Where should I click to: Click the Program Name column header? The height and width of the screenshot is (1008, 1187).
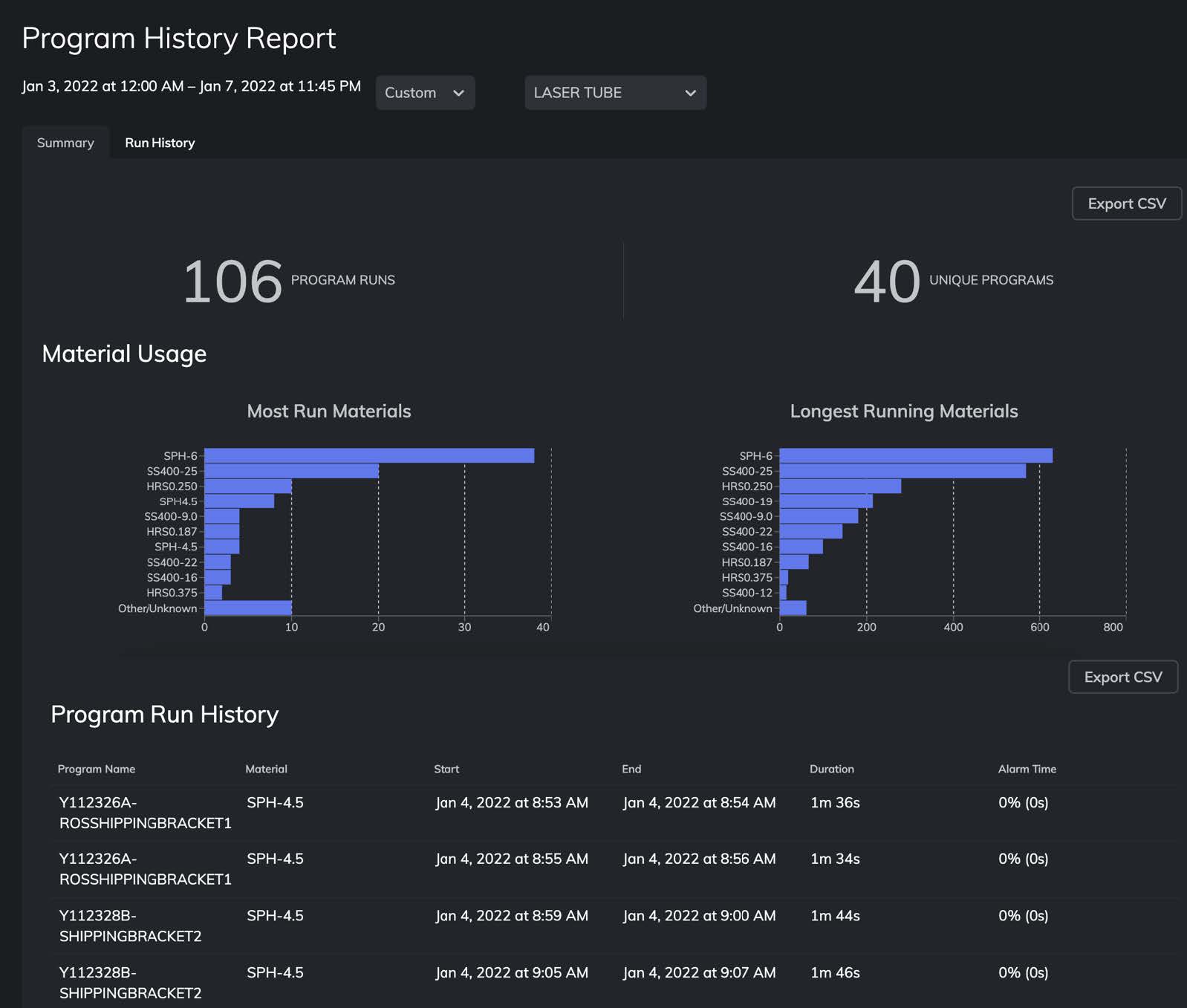(x=97, y=769)
